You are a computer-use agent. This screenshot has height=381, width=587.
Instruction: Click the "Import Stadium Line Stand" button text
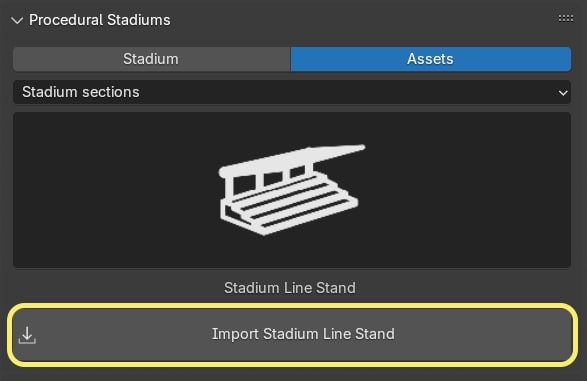point(303,334)
